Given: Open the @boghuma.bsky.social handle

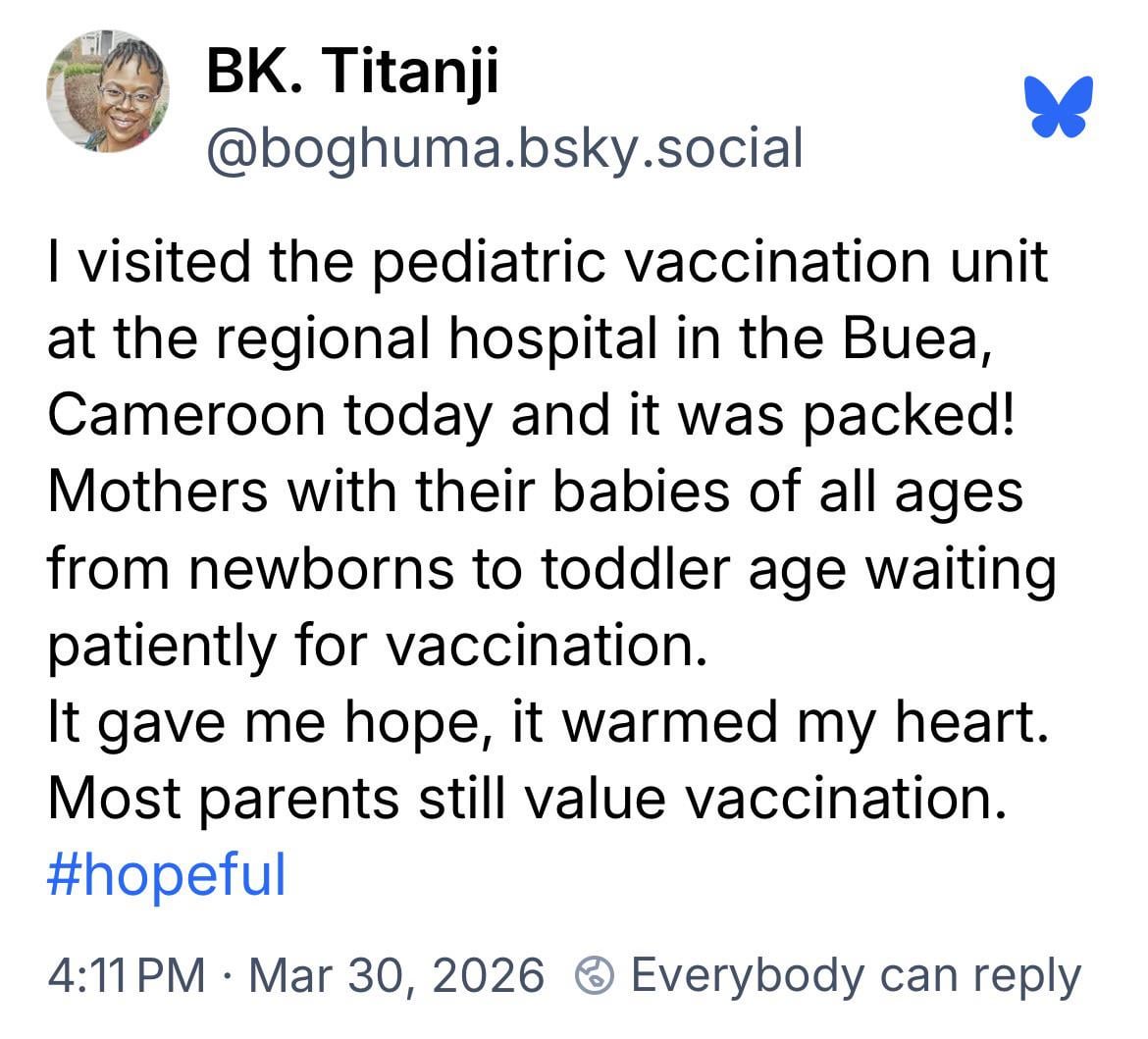Looking at the screenshot, I should [503, 148].
